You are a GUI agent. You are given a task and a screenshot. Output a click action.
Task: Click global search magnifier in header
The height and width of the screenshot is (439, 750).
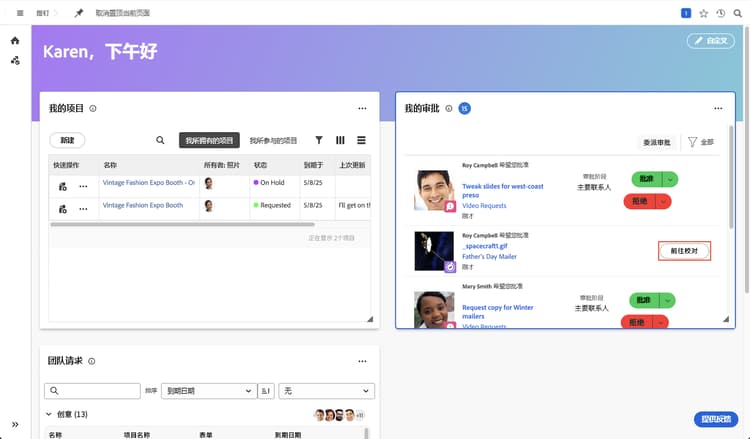[738, 13]
